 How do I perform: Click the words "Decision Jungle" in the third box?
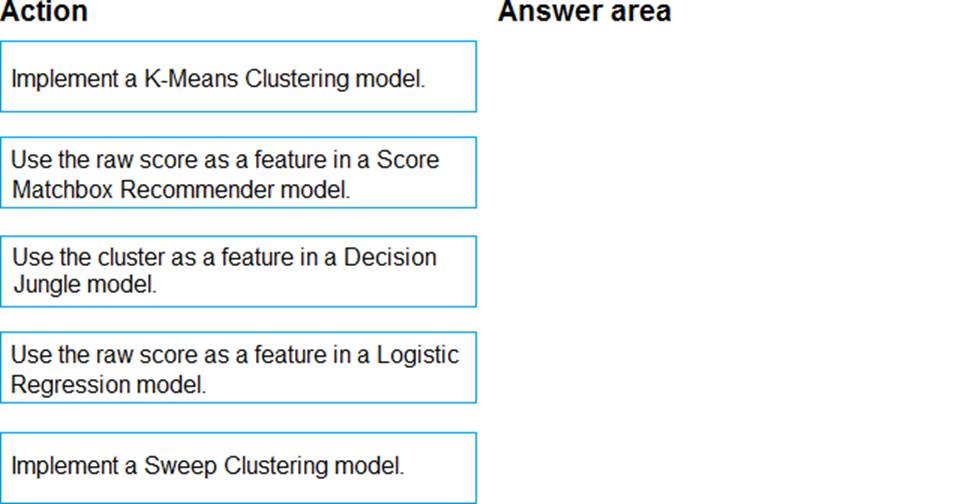click(390, 257)
